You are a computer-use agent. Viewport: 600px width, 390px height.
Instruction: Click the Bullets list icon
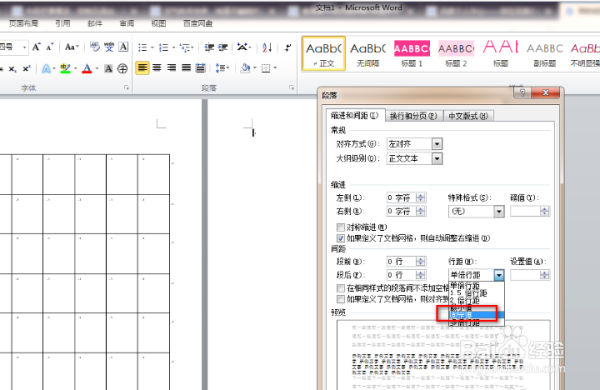coord(142,47)
